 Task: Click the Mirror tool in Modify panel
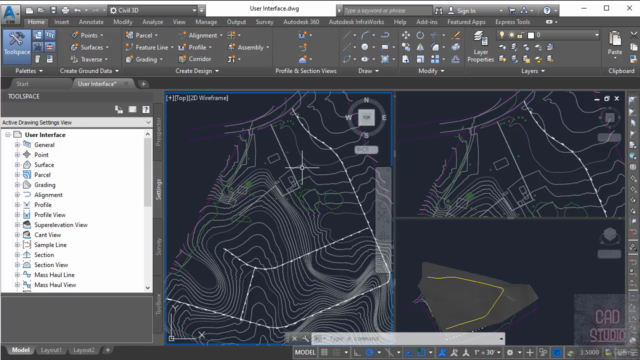click(420, 47)
